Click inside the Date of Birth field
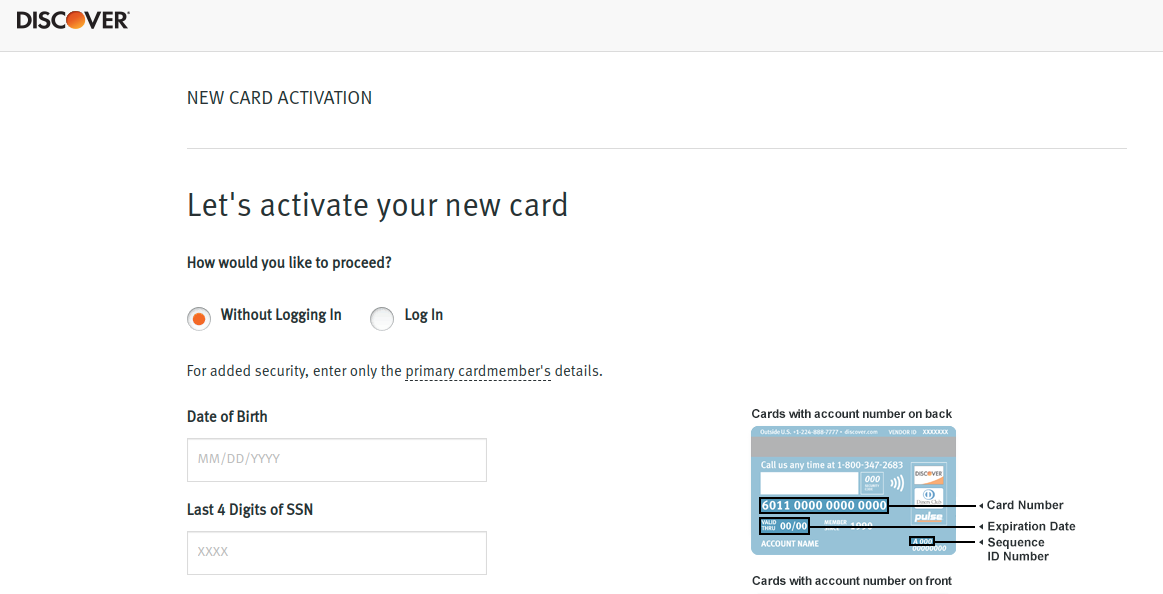The image size is (1163, 594). [x=336, y=459]
